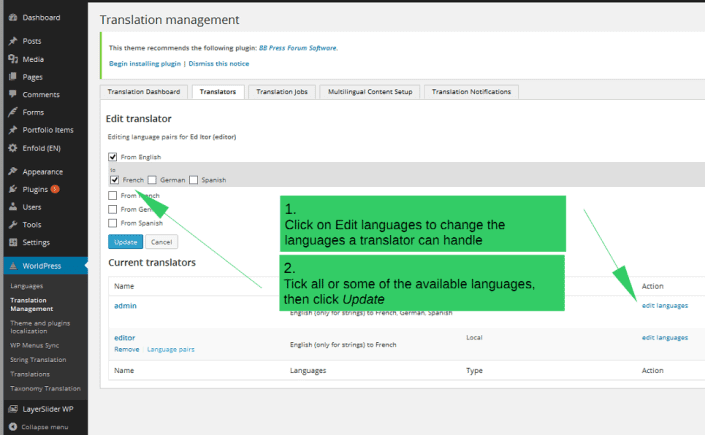Click the Type column footer label

[474, 371]
